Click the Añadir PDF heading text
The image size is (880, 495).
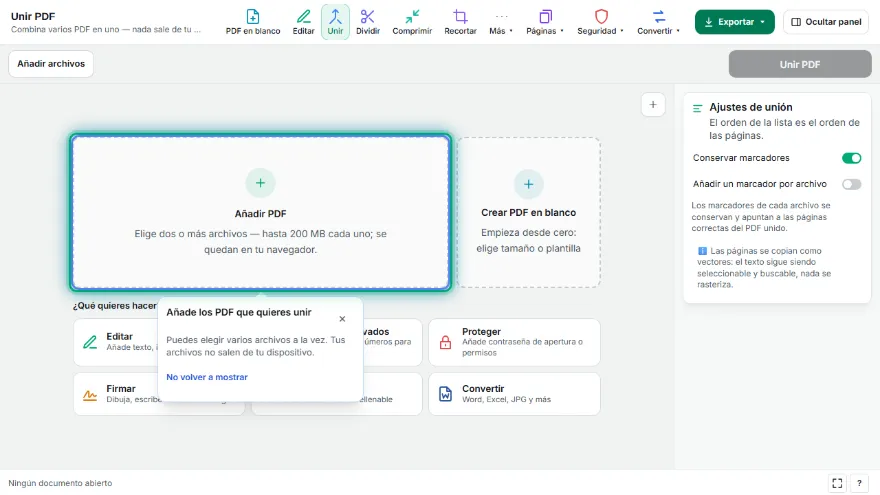(x=260, y=214)
